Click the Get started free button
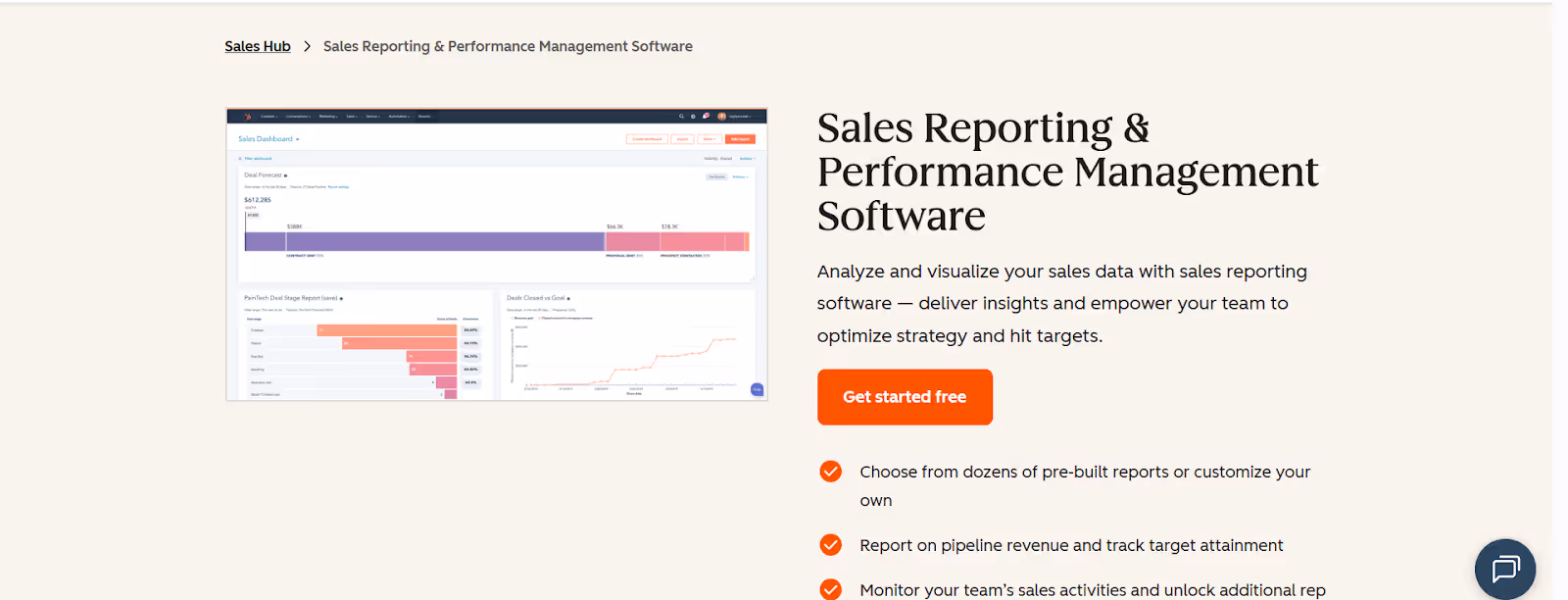1568x600 pixels. pos(905,397)
